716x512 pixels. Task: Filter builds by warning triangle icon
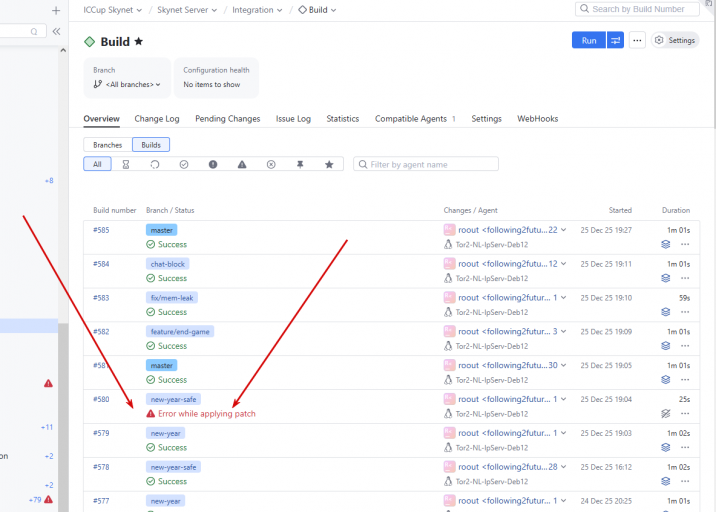pyautogui.click(x=242, y=164)
